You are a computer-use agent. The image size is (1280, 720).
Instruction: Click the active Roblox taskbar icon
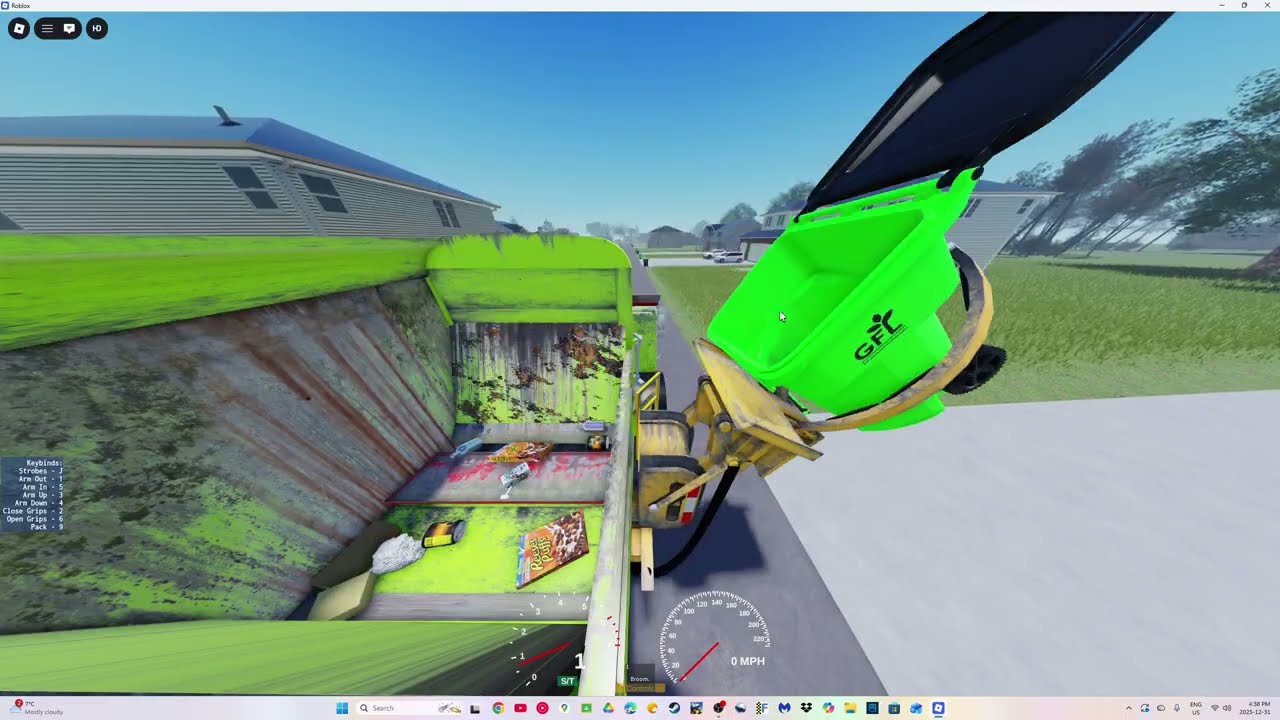coord(938,708)
